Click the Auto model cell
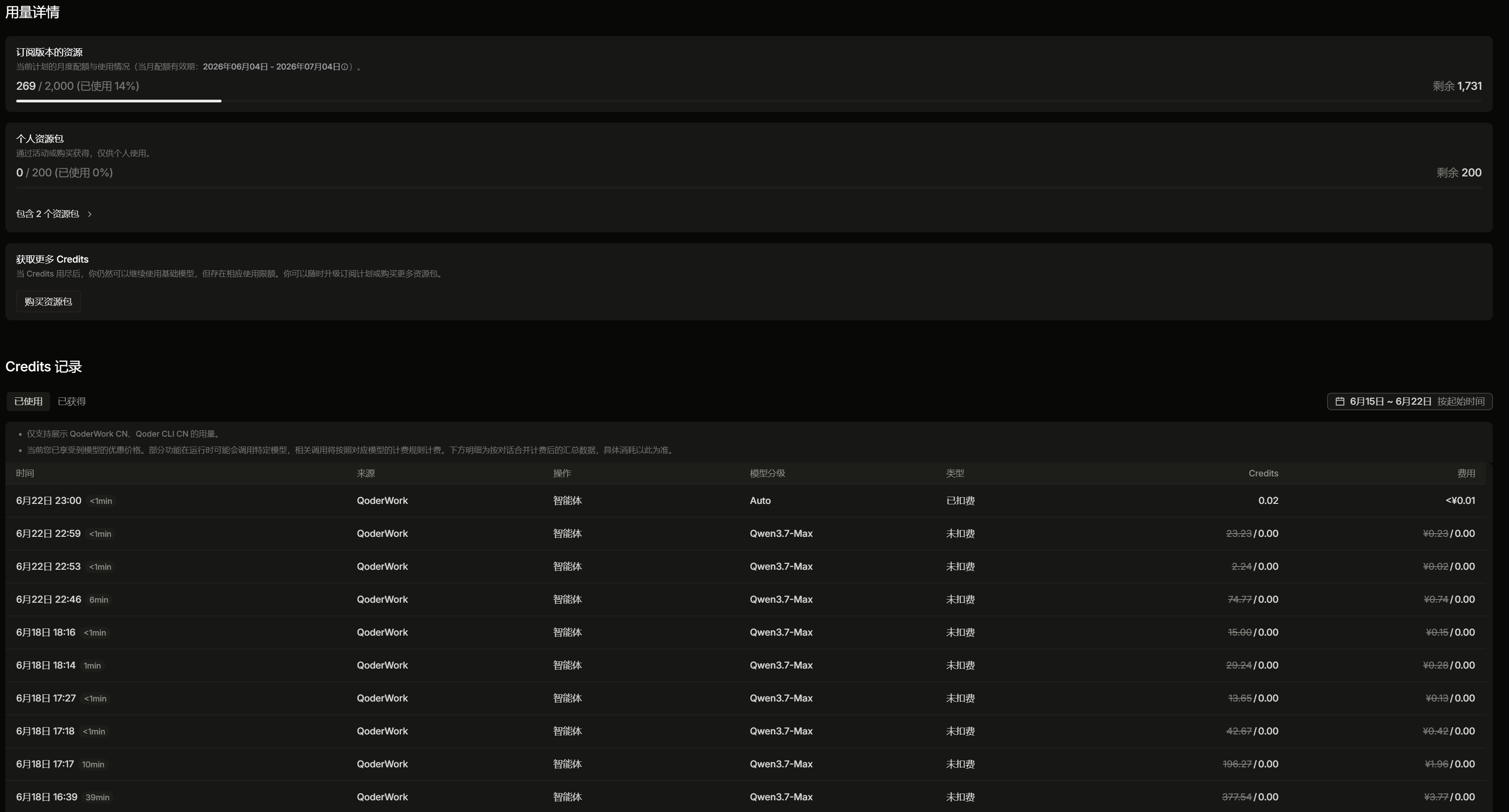The width and height of the screenshot is (1509, 812). (x=760, y=501)
